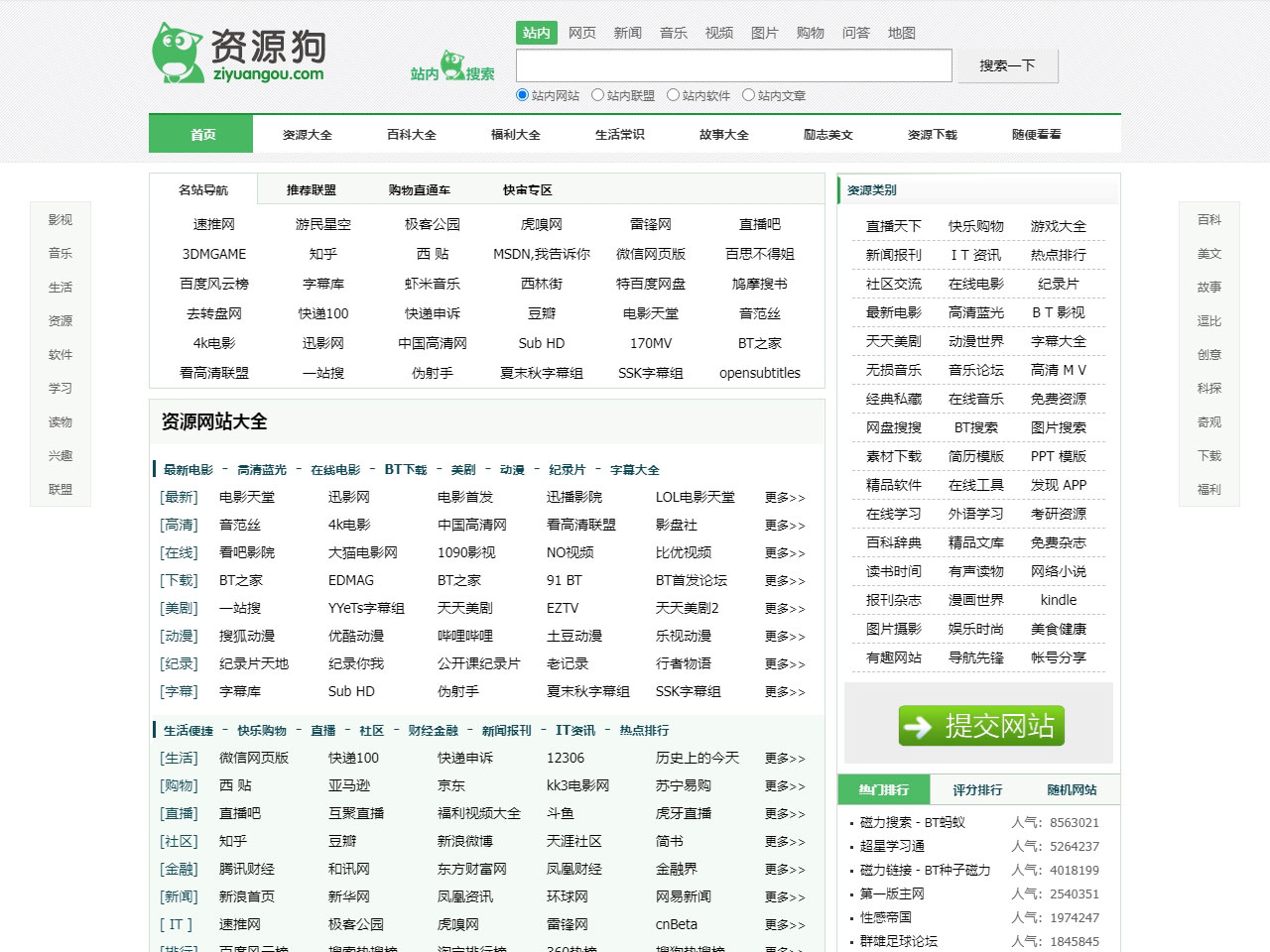The width and height of the screenshot is (1270, 952).
Task: Select the 随机网站 tab
Action: pyautogui.click(x=1072, y=790)
